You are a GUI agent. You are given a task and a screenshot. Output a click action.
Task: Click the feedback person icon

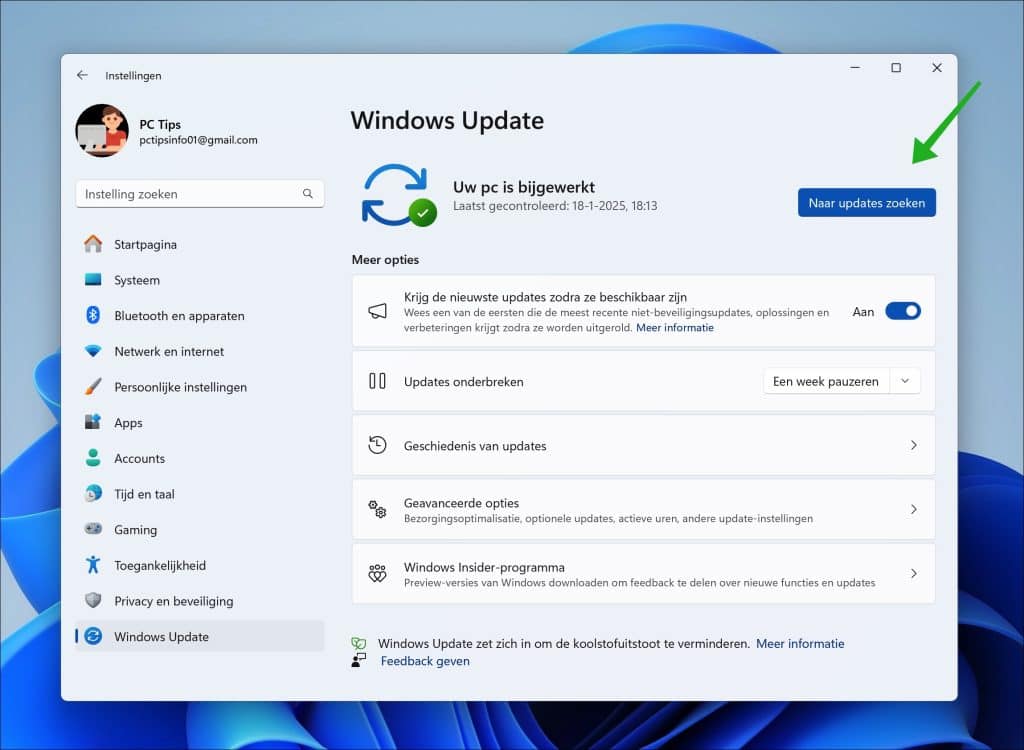(359, 660)
